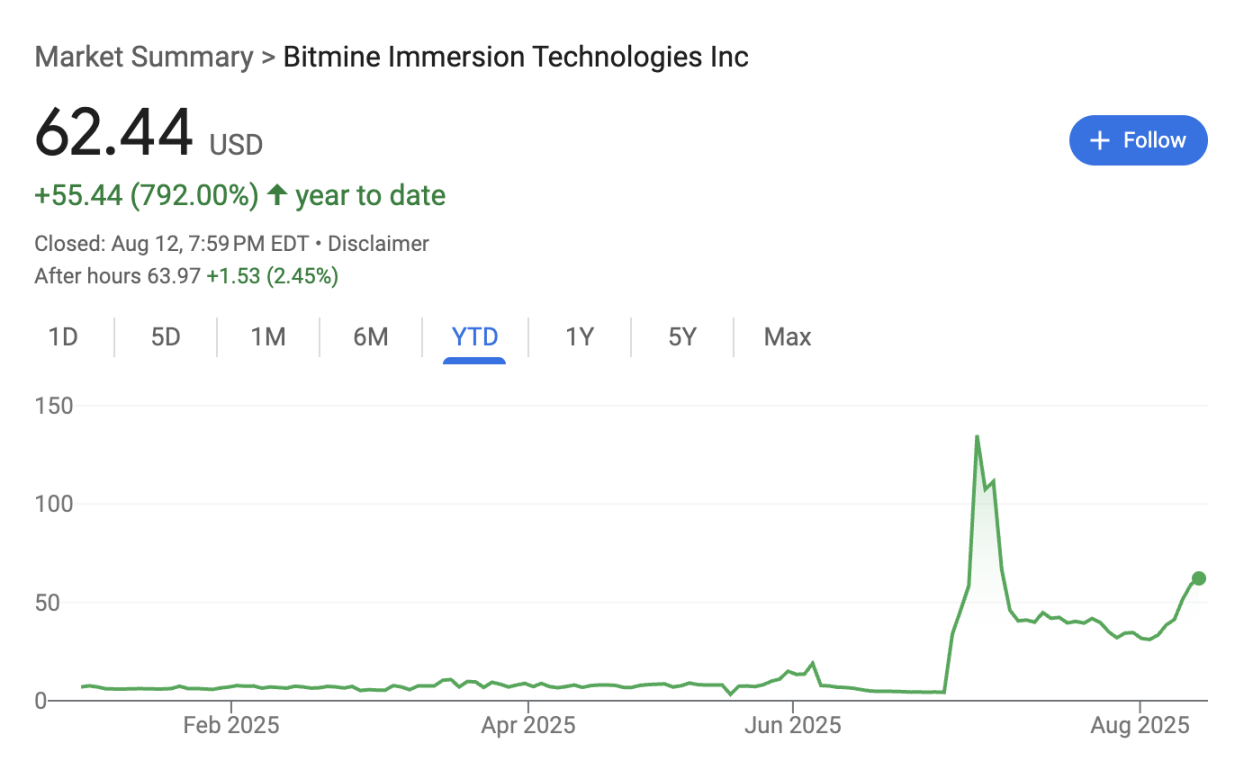Select the active YTD tab
This screenshot has height=770, width=1244.
(x=475, y=337)
